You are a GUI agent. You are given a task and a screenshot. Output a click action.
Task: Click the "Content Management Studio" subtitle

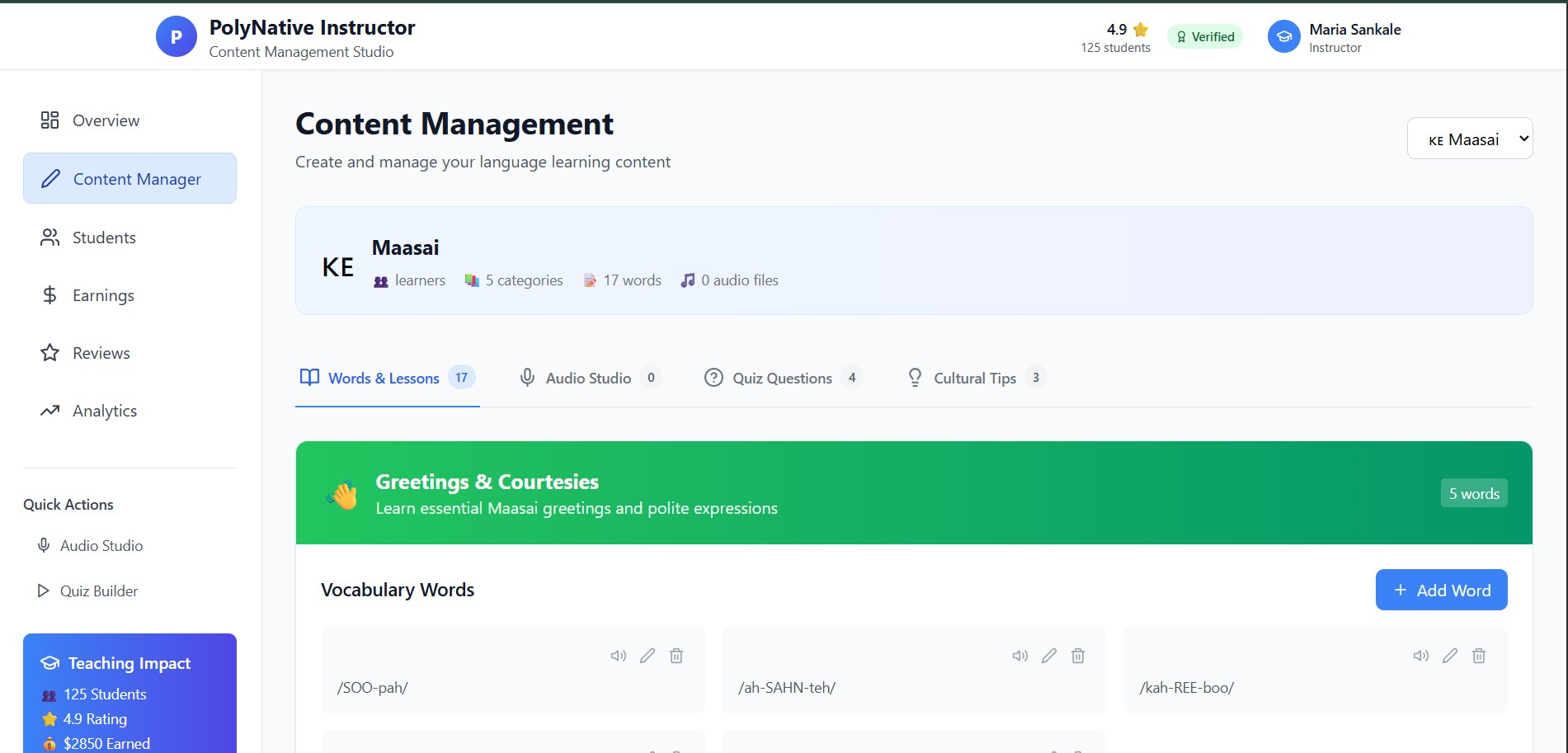301,52
